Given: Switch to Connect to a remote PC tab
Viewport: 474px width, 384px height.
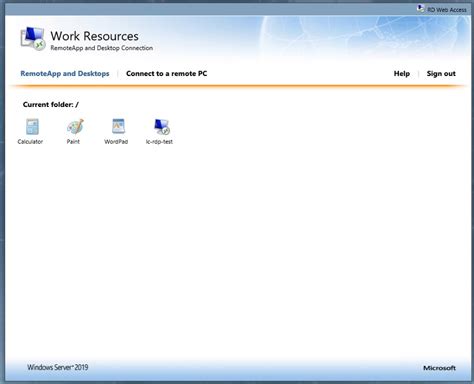Looking at the screenshot, I should [x=167, y=74].
